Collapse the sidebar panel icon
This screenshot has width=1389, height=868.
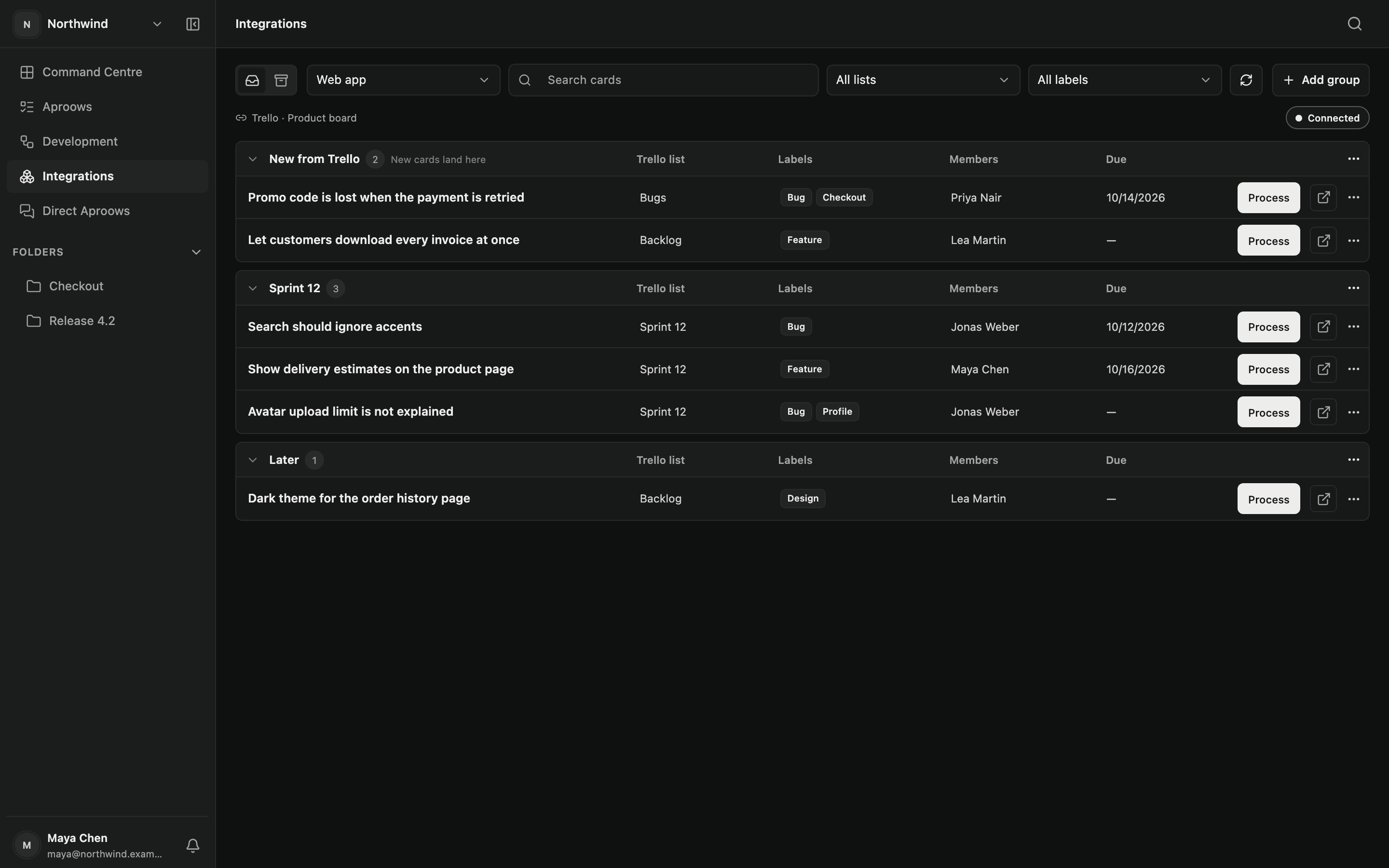193,24
